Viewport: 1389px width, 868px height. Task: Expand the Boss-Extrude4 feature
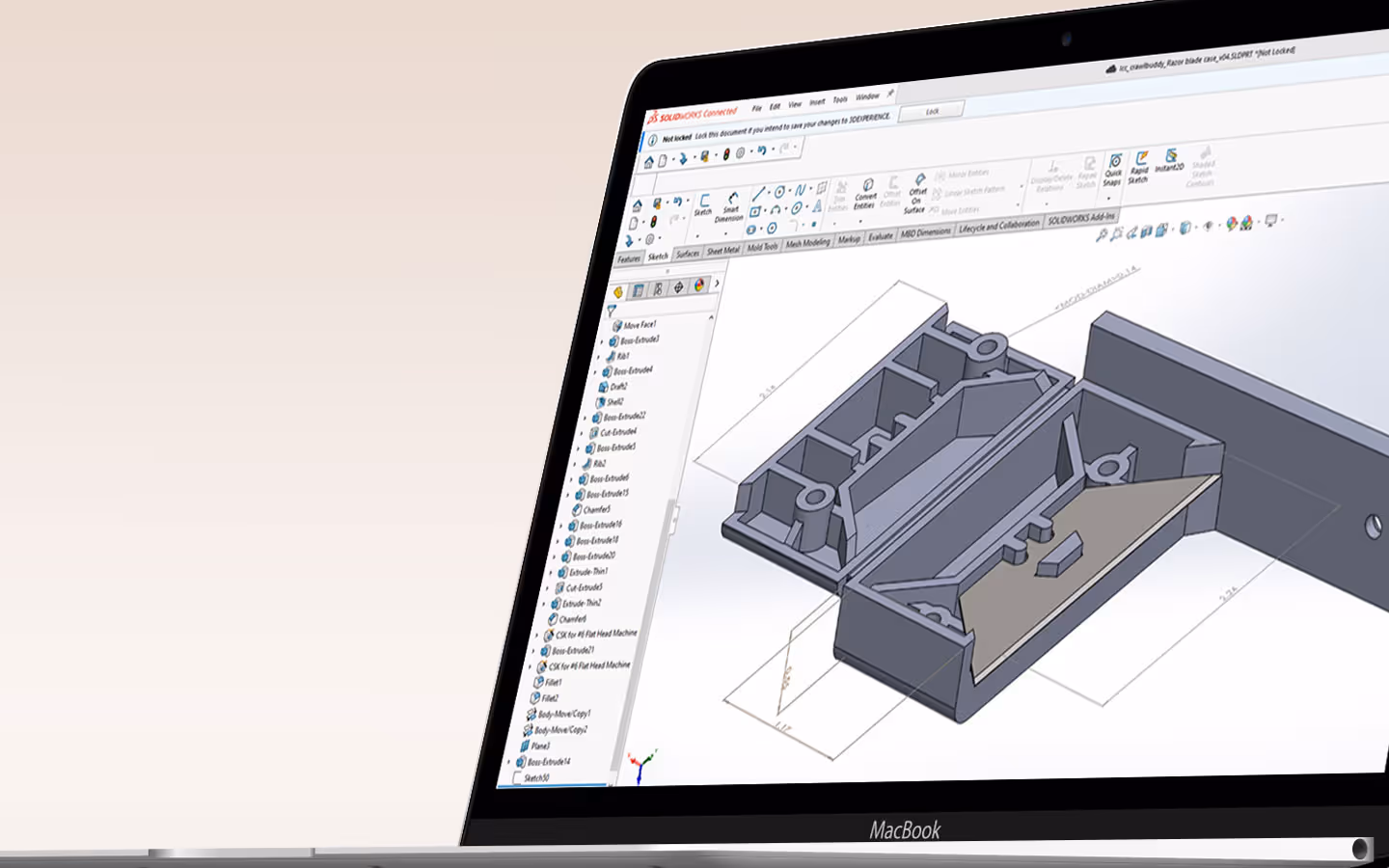pos(596,372)
